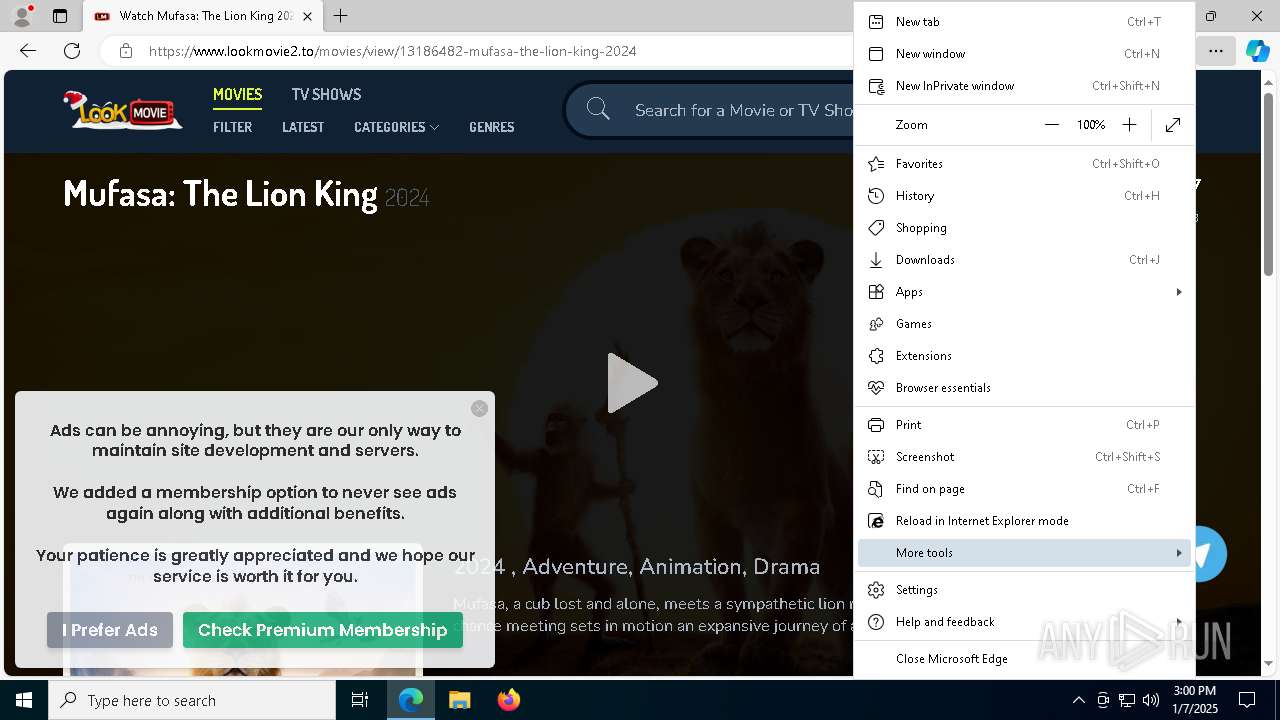Open New InPrivate window
This screenshot has height=720, width=1280.
point(1024,86)
